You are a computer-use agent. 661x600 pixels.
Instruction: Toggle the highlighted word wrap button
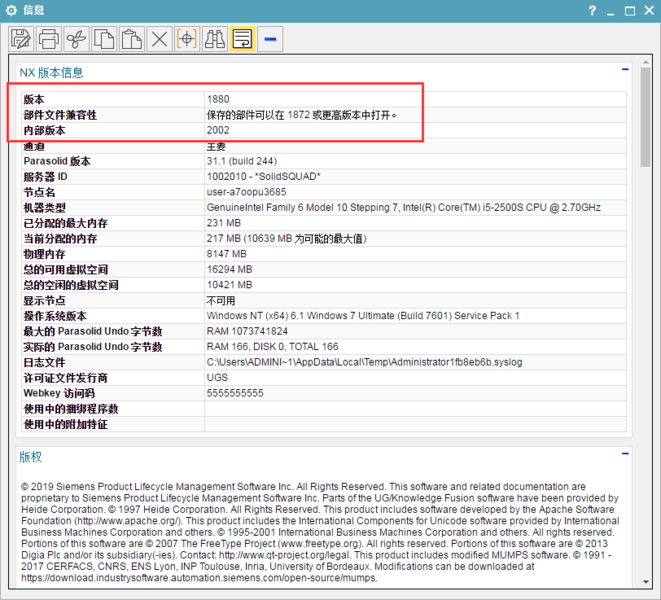(242, 39)
